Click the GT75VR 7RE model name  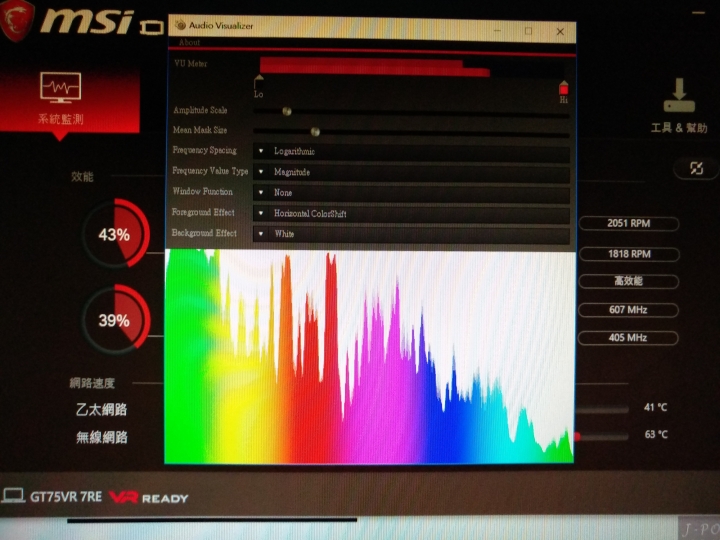pos(66,497)
